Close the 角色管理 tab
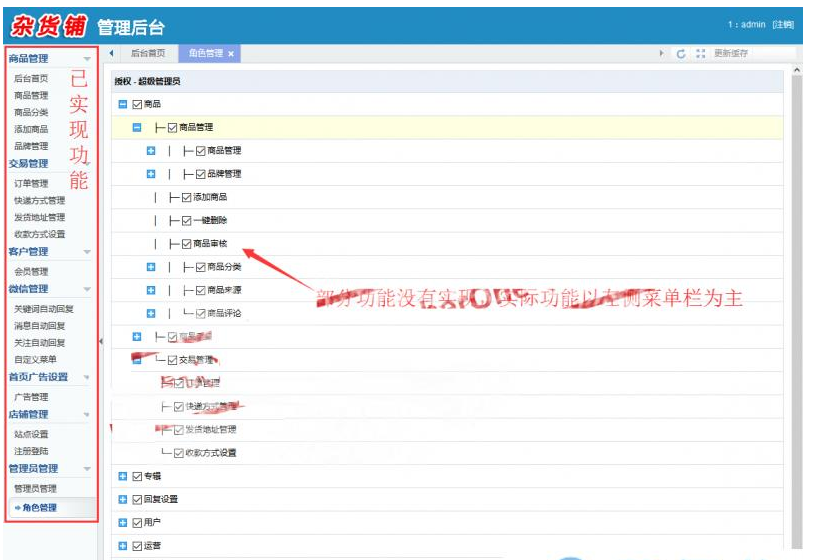 tap(231, 54)
